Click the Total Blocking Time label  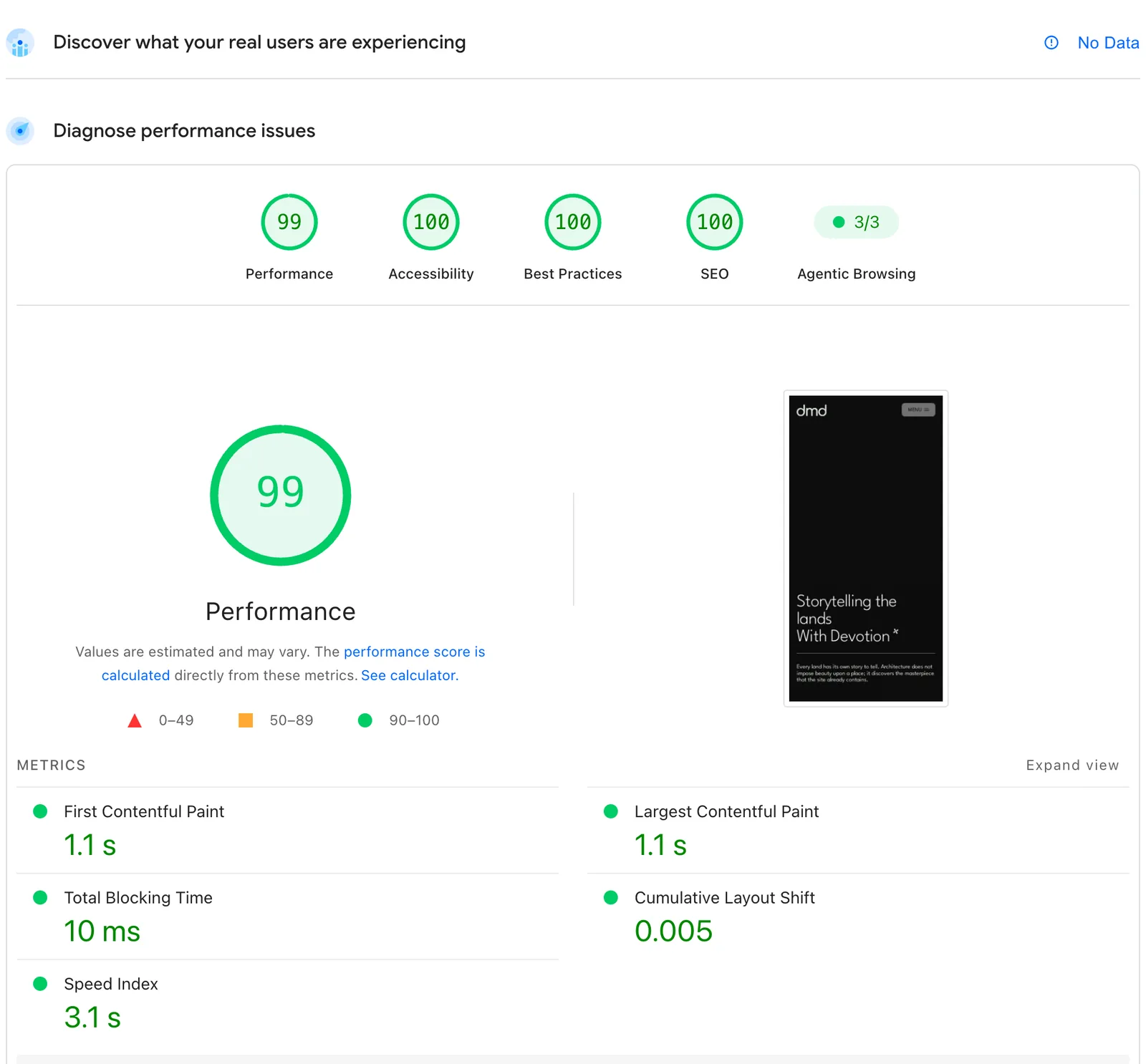(138, 898)
